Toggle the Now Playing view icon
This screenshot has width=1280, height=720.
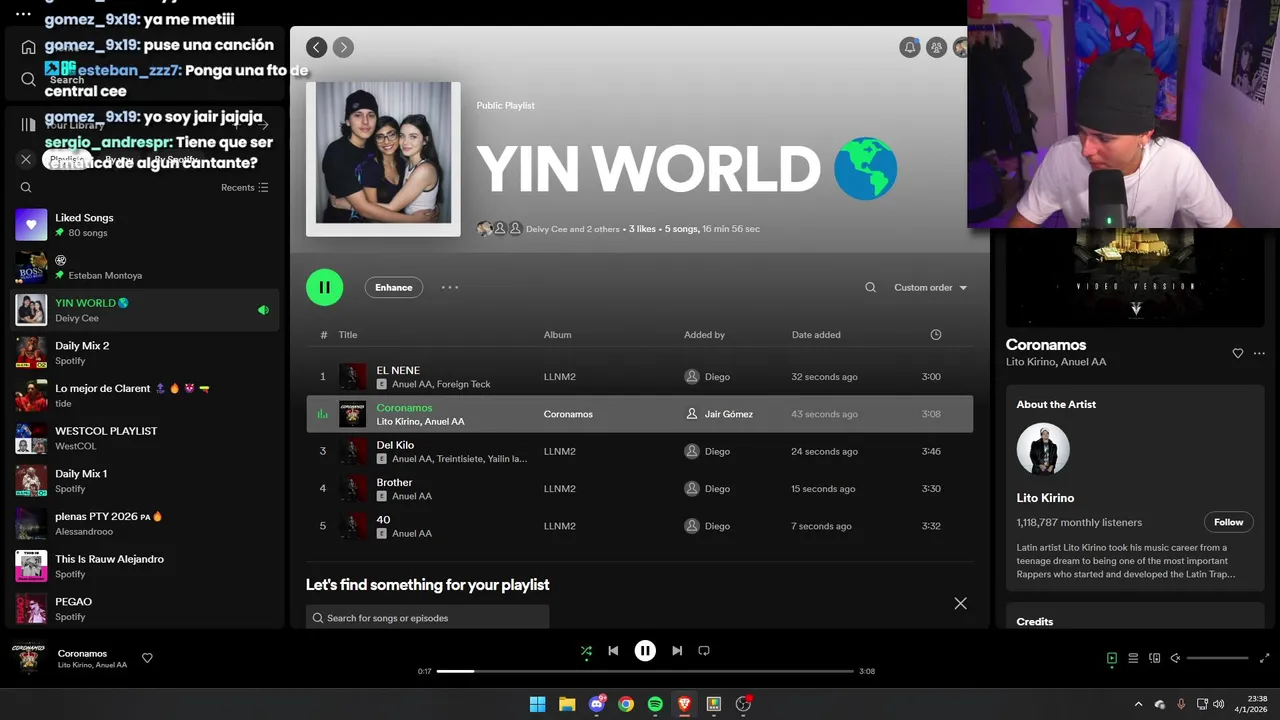click(1112, 658)
